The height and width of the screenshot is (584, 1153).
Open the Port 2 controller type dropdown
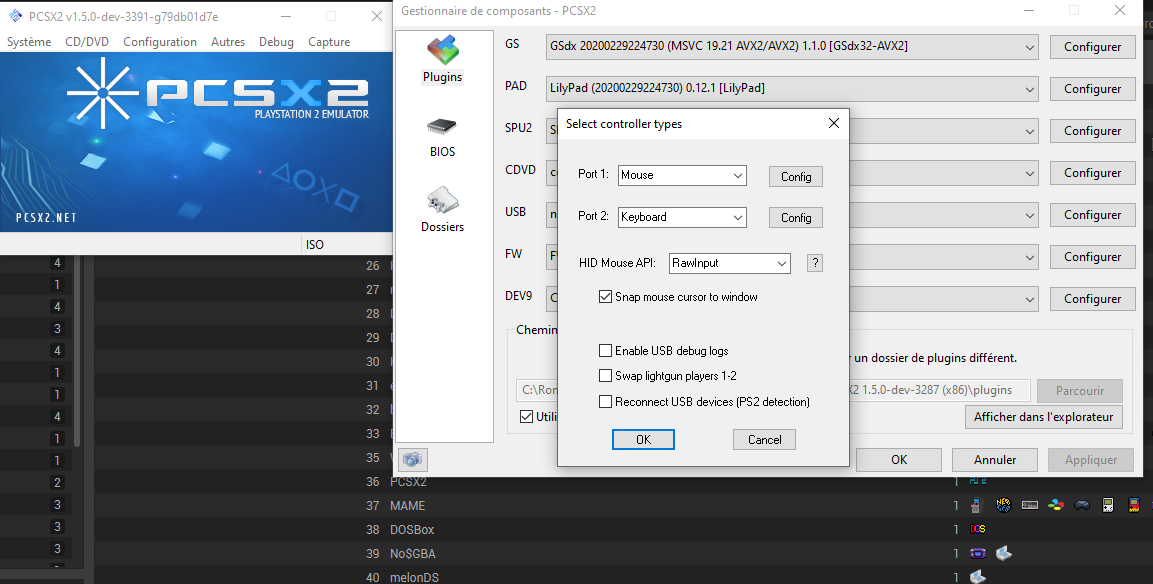point(682,217)
